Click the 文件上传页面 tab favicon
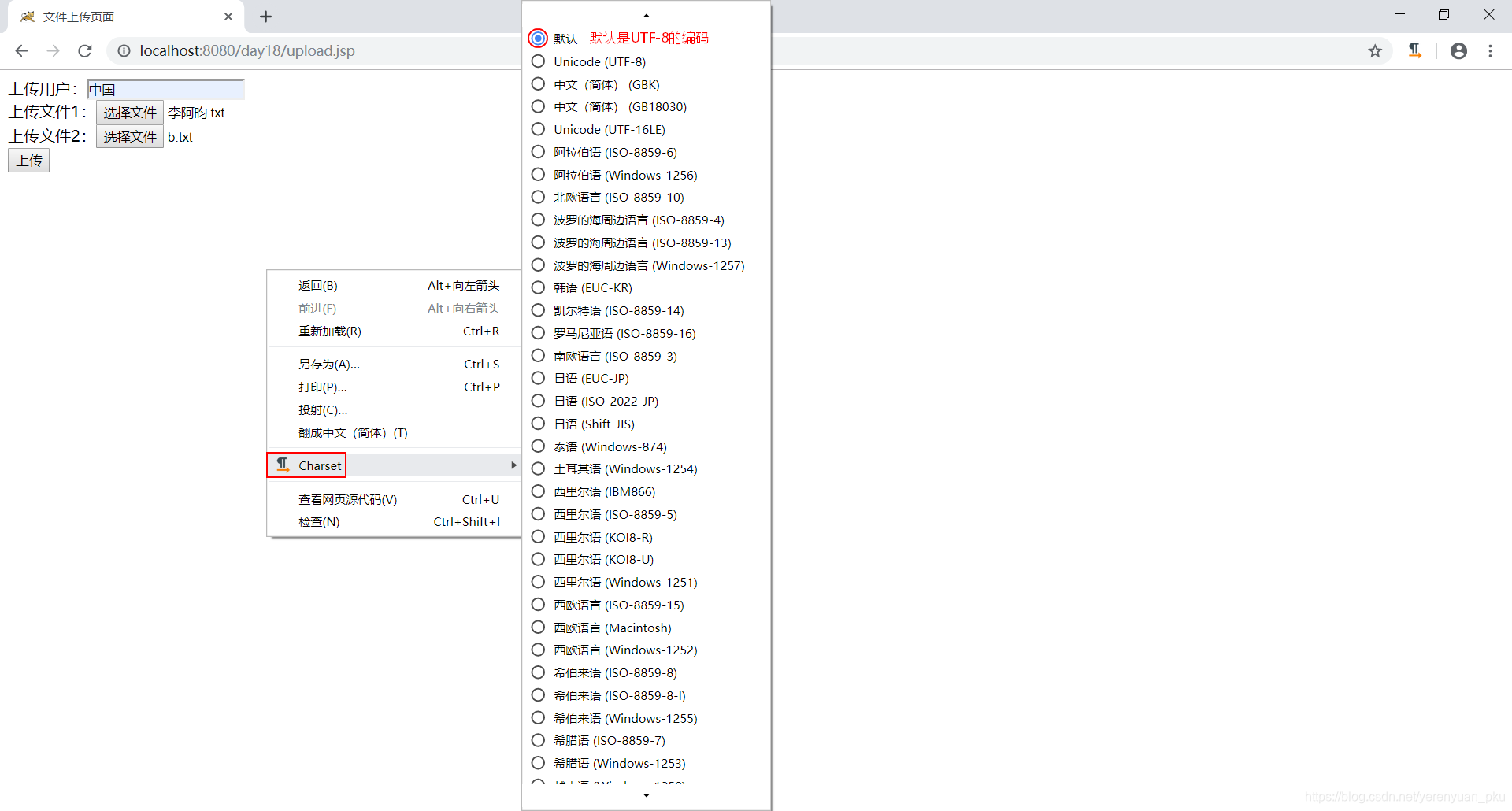Screen dimensions: 1512x811 (28, 17)
